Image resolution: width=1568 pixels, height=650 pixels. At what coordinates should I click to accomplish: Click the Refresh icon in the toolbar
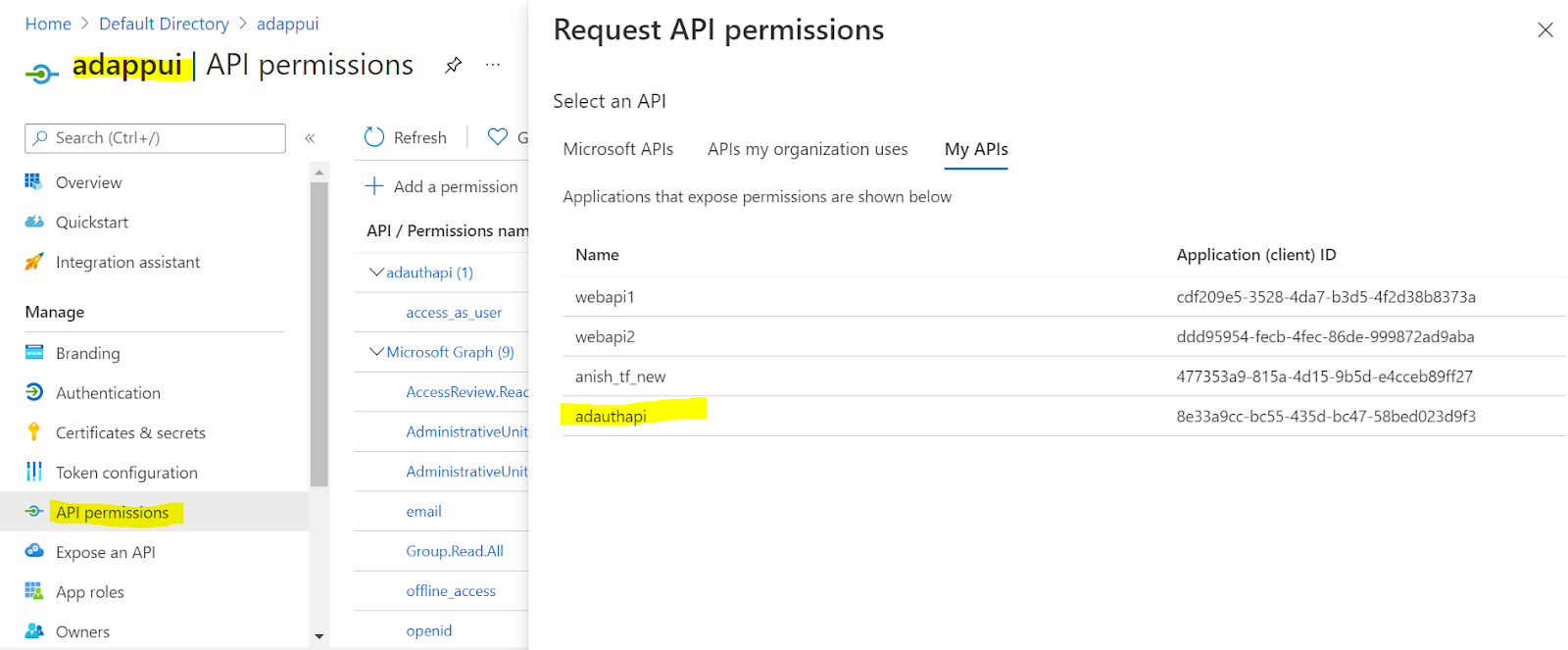click(x=374, y=137)
